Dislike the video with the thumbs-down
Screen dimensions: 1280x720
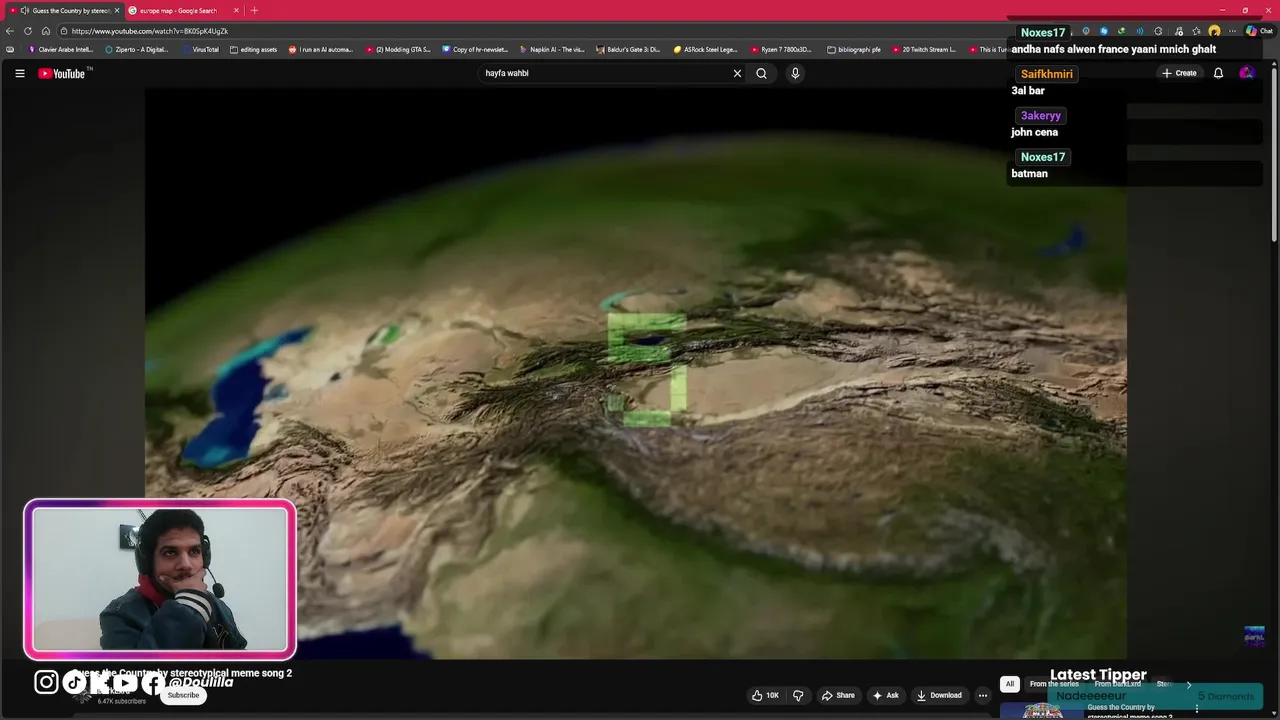(798, 695)
